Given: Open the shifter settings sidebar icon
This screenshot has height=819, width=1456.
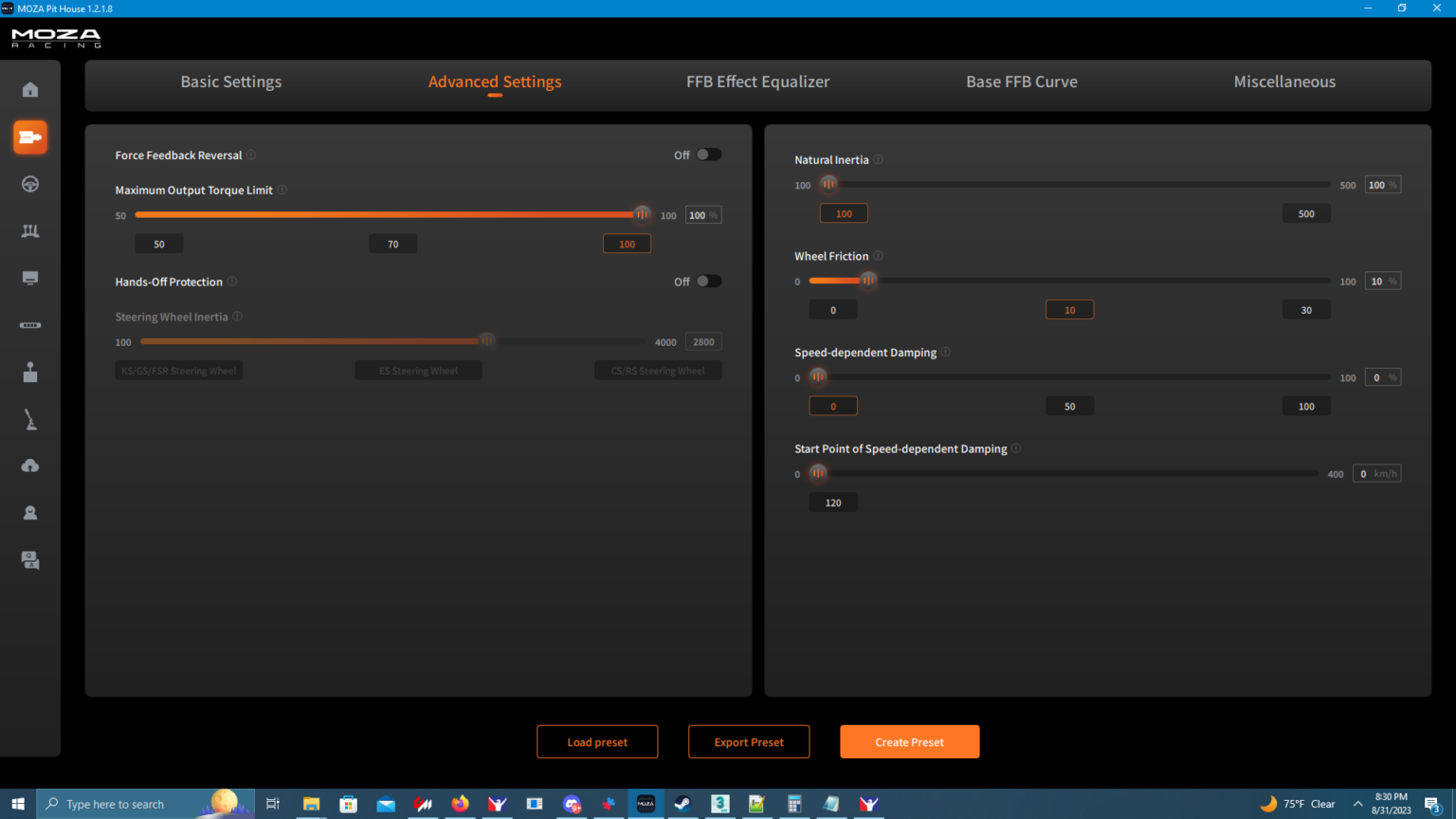Looking at the screenshot, I should tap(30, 372).
